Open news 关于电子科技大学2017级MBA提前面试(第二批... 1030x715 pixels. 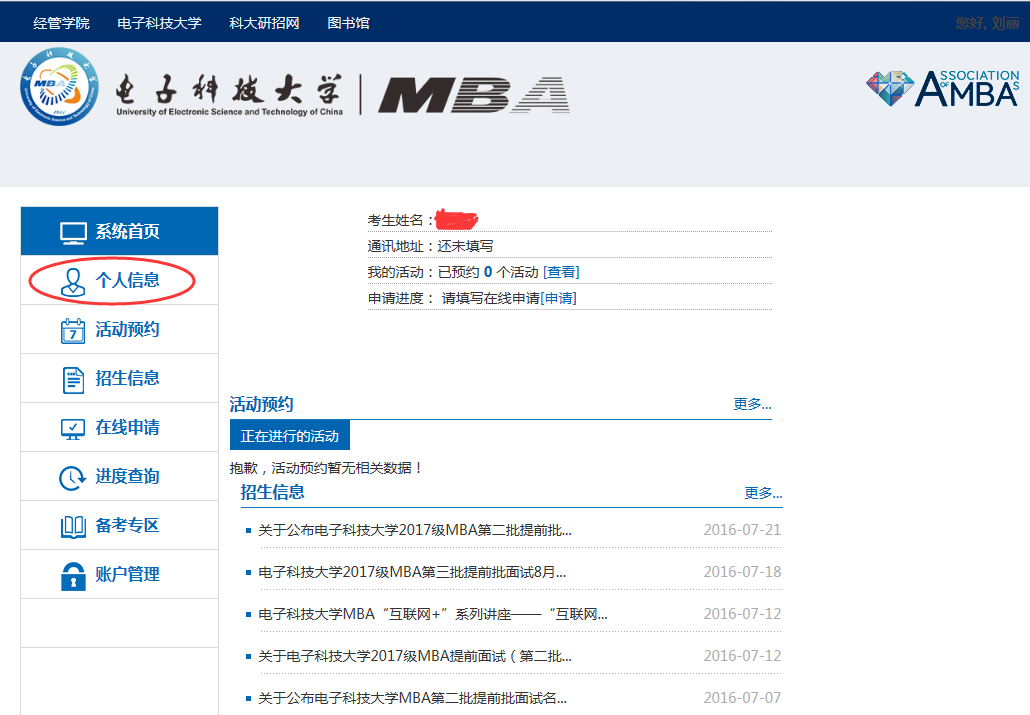tap(414, 657)
